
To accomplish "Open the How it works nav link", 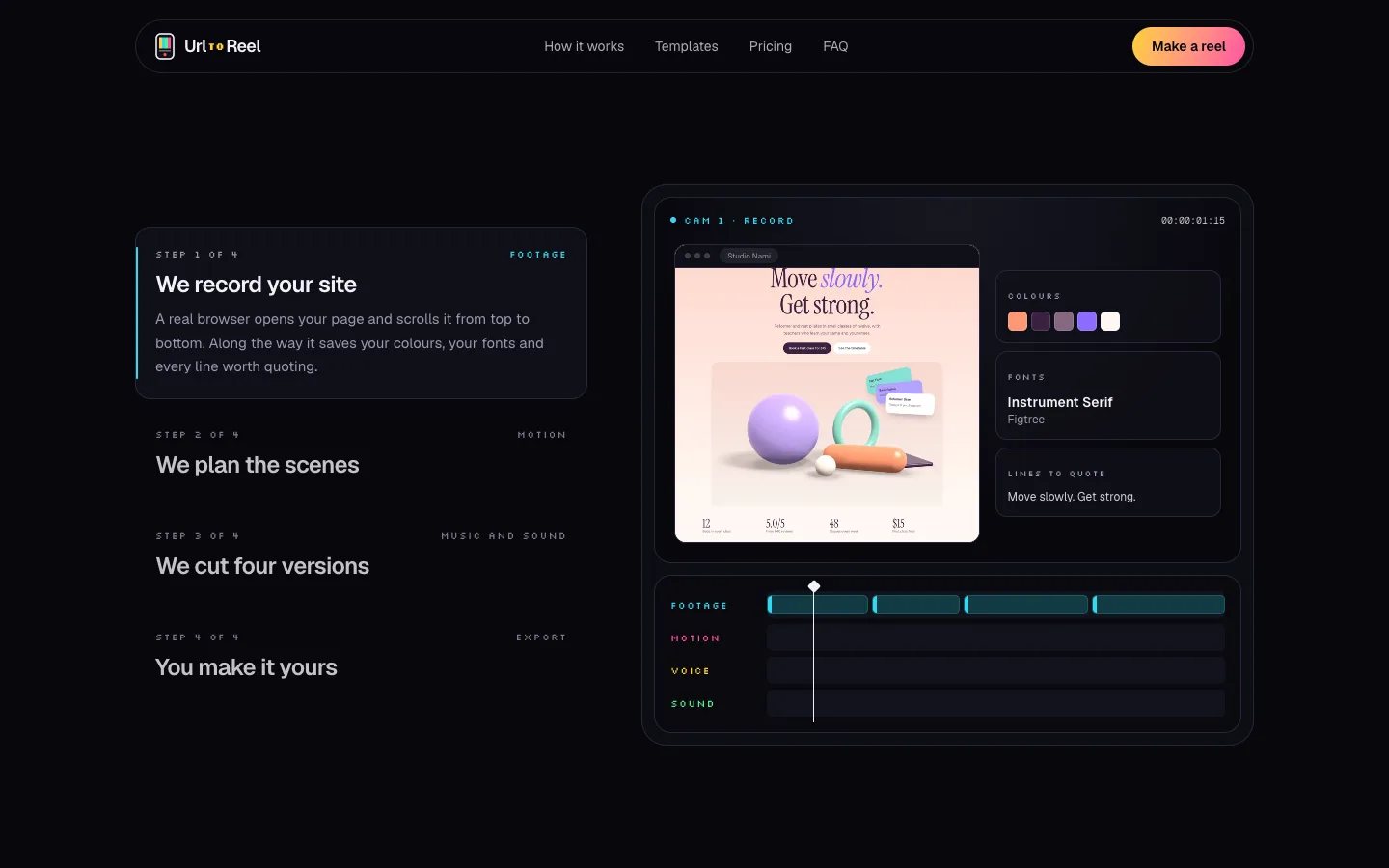I will click(584, 46).
